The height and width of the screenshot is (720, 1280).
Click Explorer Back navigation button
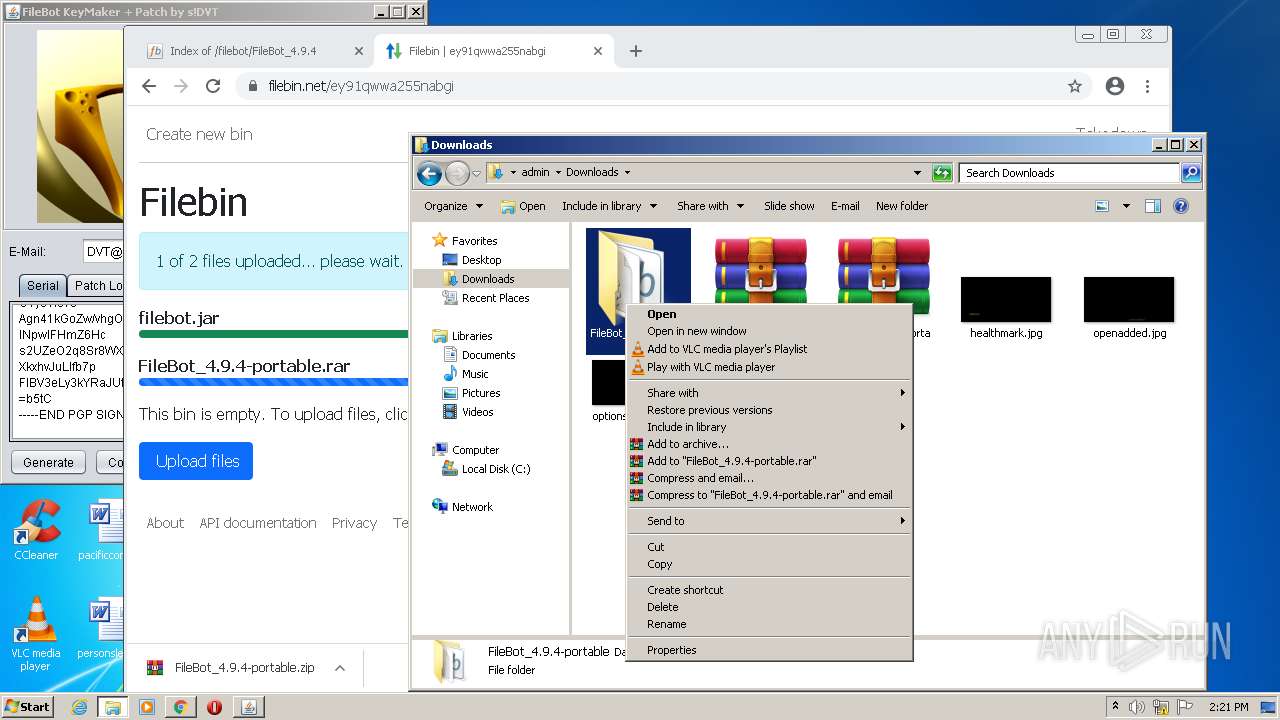[x=429, y=173]
